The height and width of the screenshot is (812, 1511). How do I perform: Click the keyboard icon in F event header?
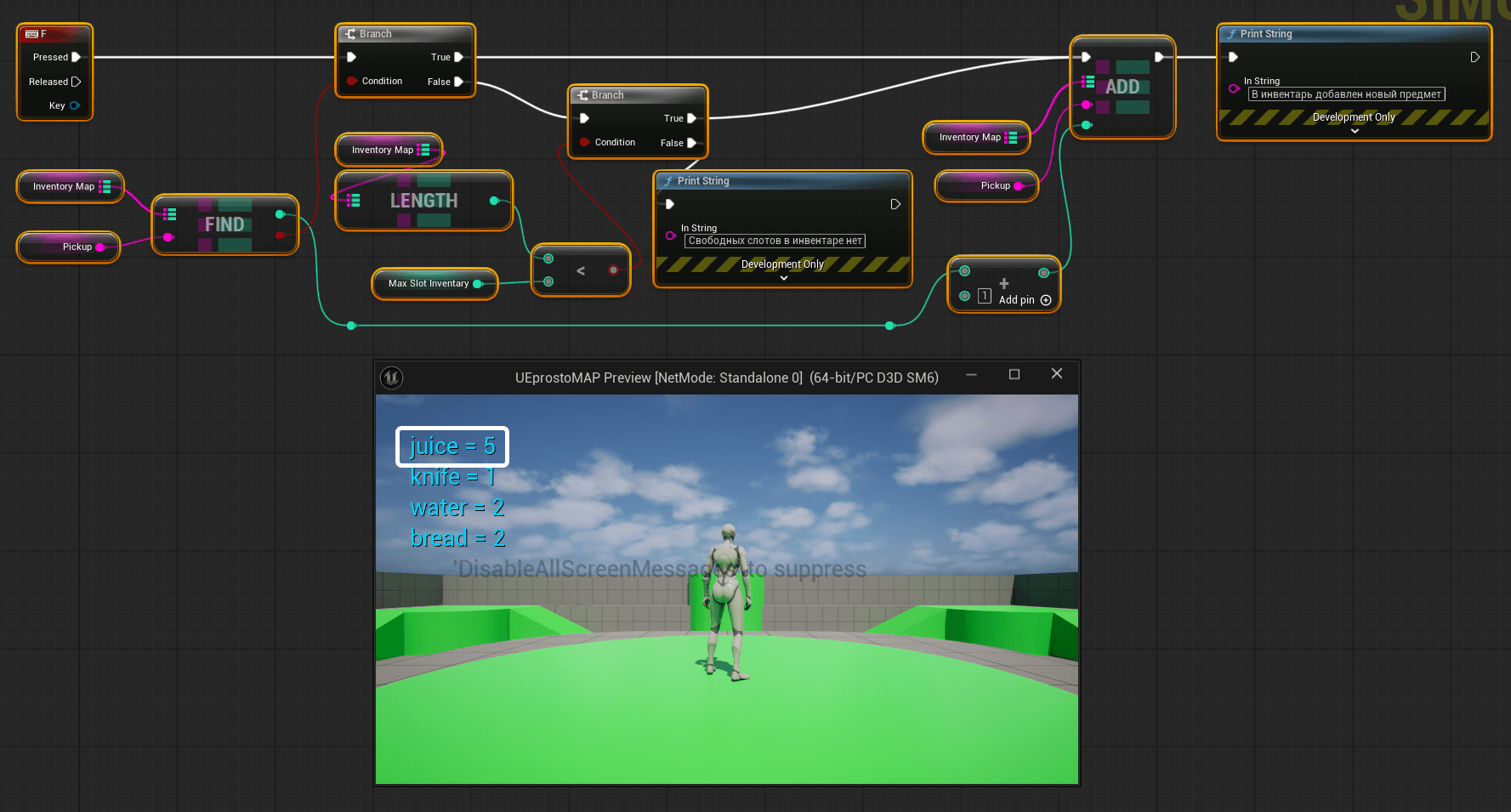click(x=31, y=34)
